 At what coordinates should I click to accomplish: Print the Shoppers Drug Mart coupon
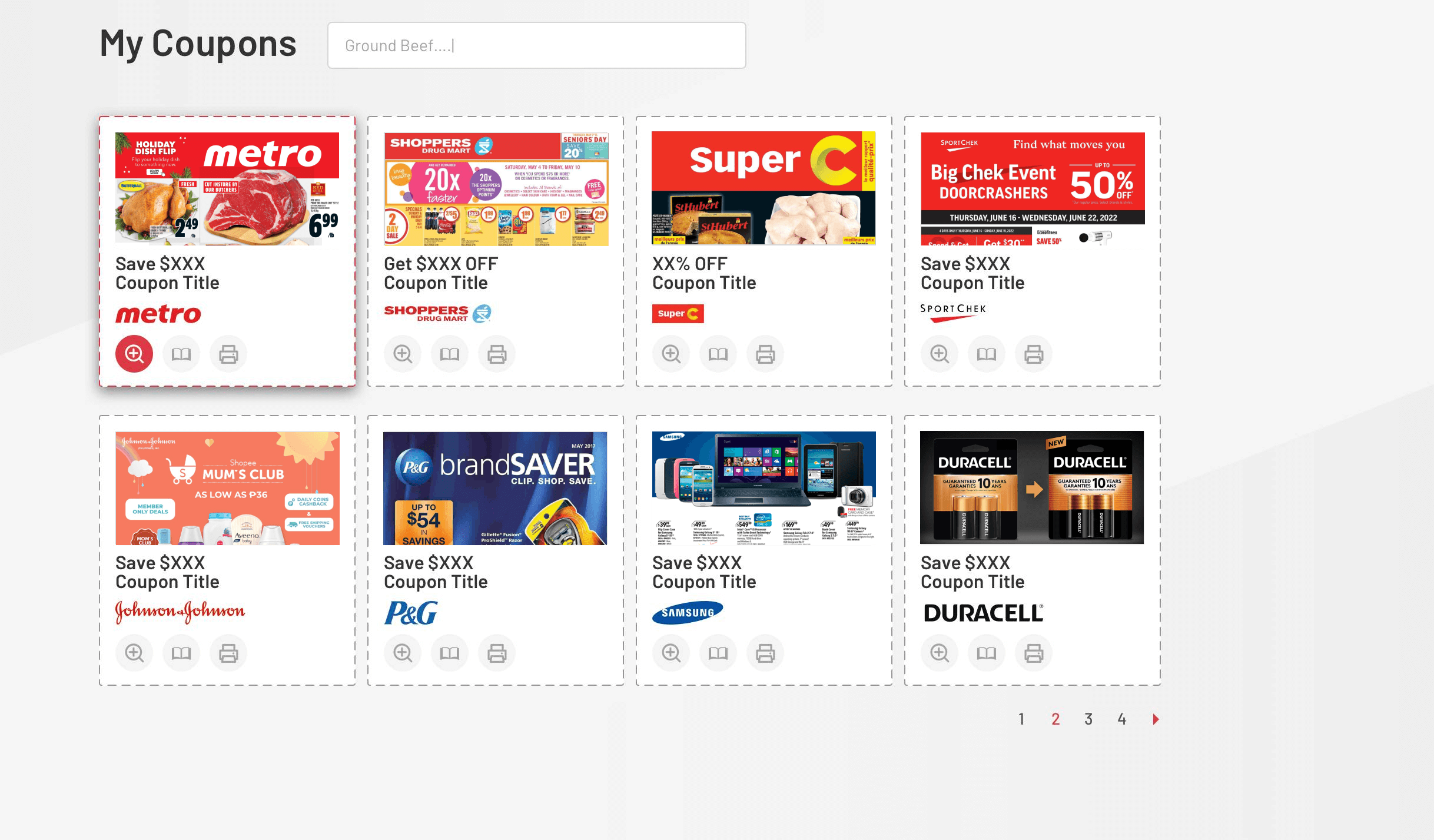(497, 354)
